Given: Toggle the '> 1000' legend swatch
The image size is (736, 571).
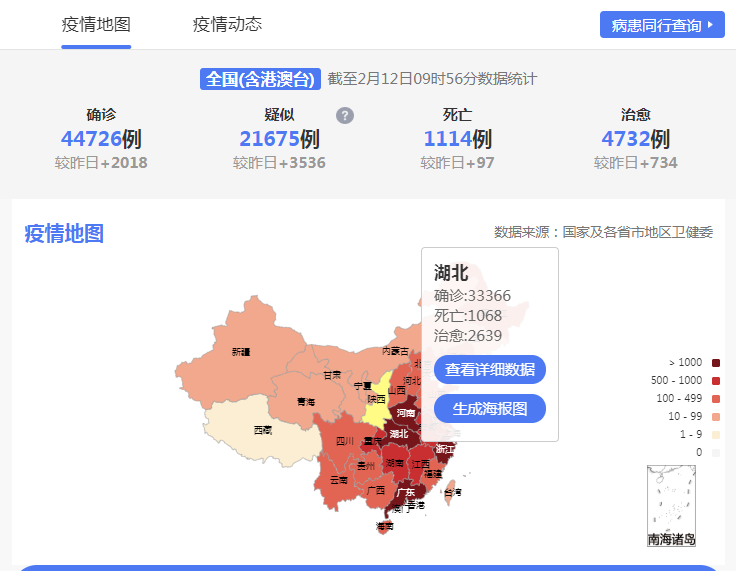Looking at the screenshot, I should (716, 362).
